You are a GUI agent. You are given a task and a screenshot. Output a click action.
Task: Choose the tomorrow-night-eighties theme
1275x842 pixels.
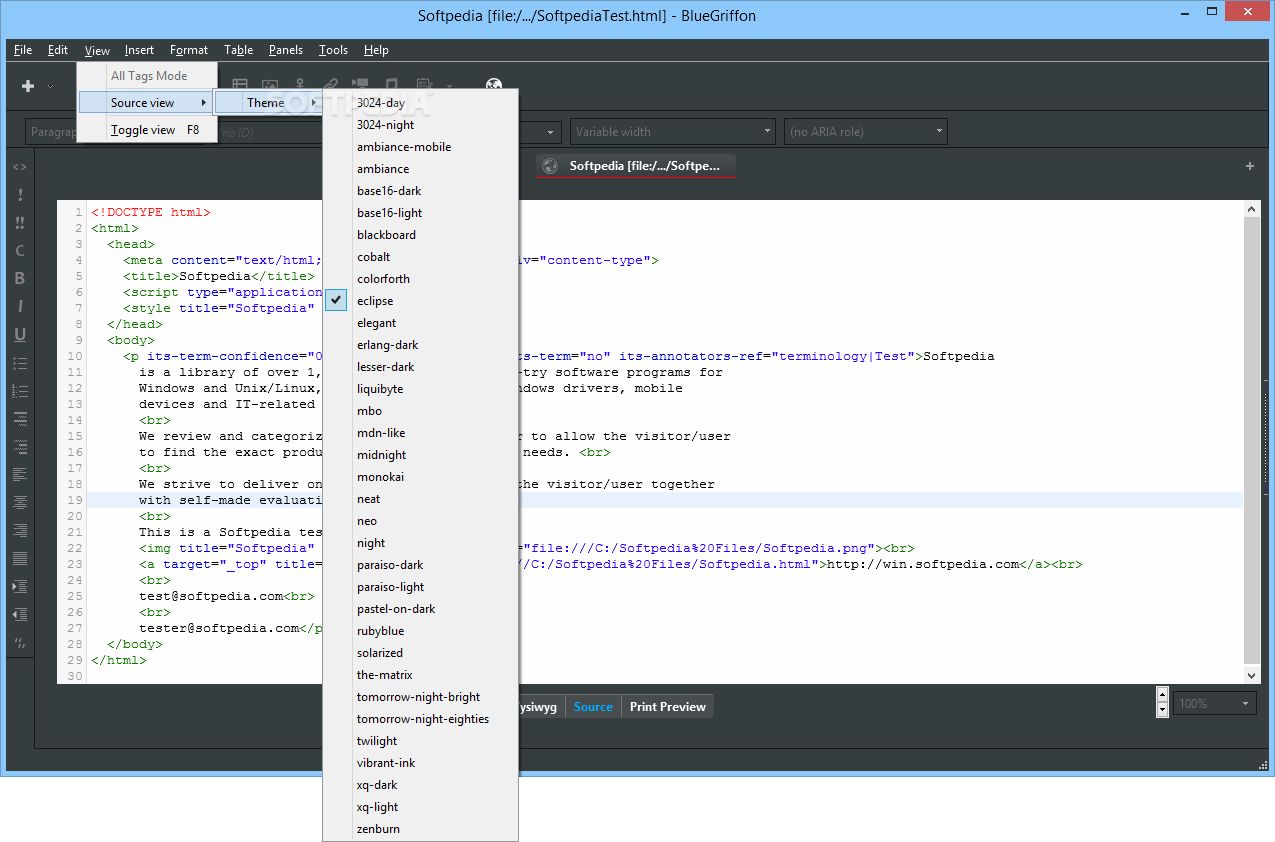pos(420,719)
